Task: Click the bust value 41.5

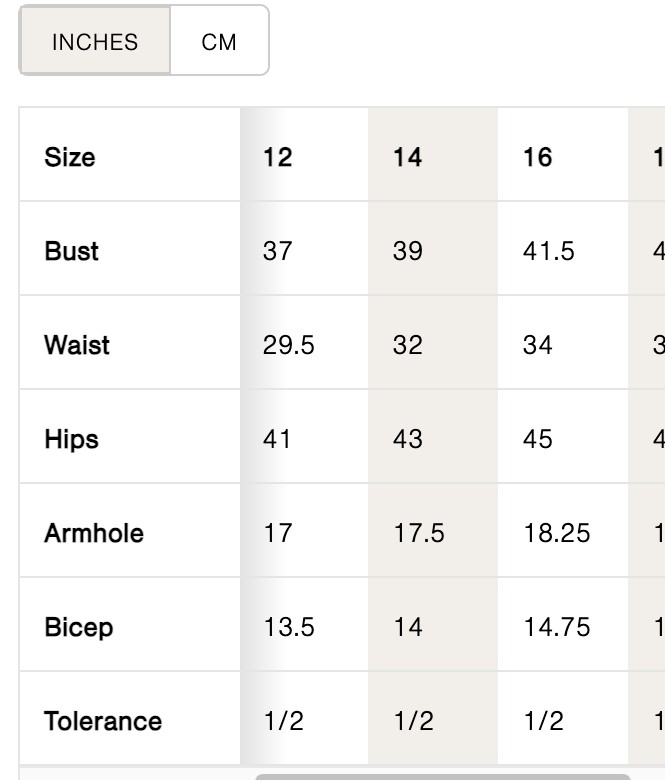Action: 549,251
